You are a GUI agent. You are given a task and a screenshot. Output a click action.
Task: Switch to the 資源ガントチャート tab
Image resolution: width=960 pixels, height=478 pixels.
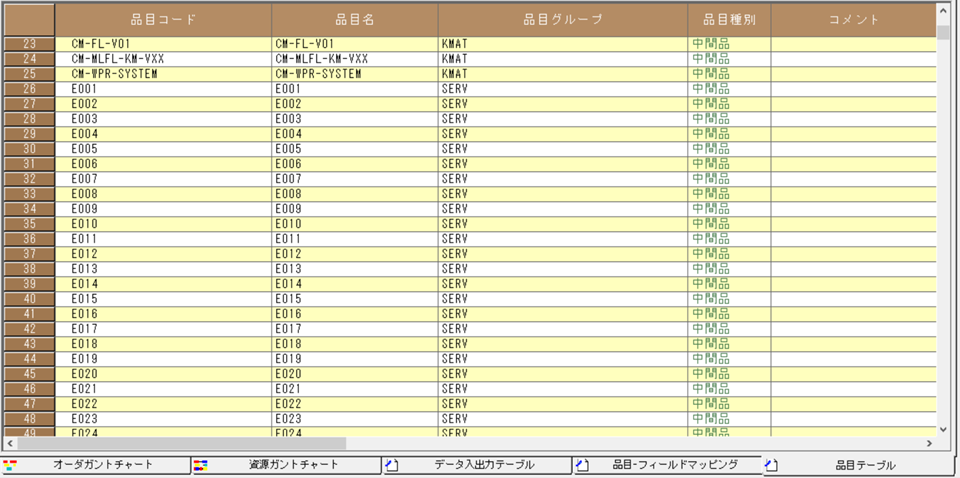[287, 465]
